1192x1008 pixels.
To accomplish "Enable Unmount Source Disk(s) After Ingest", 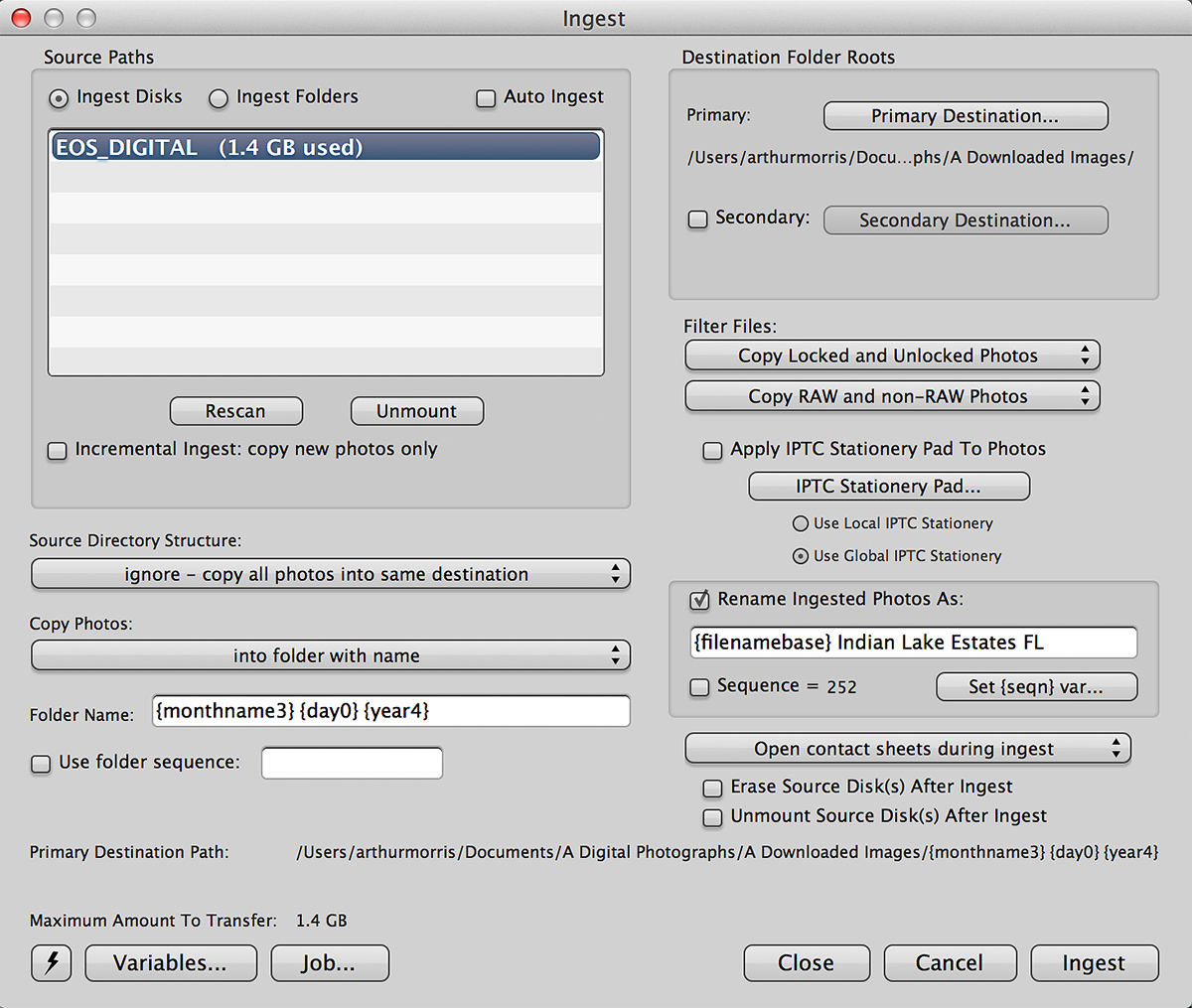I will (x=712, y=818).
